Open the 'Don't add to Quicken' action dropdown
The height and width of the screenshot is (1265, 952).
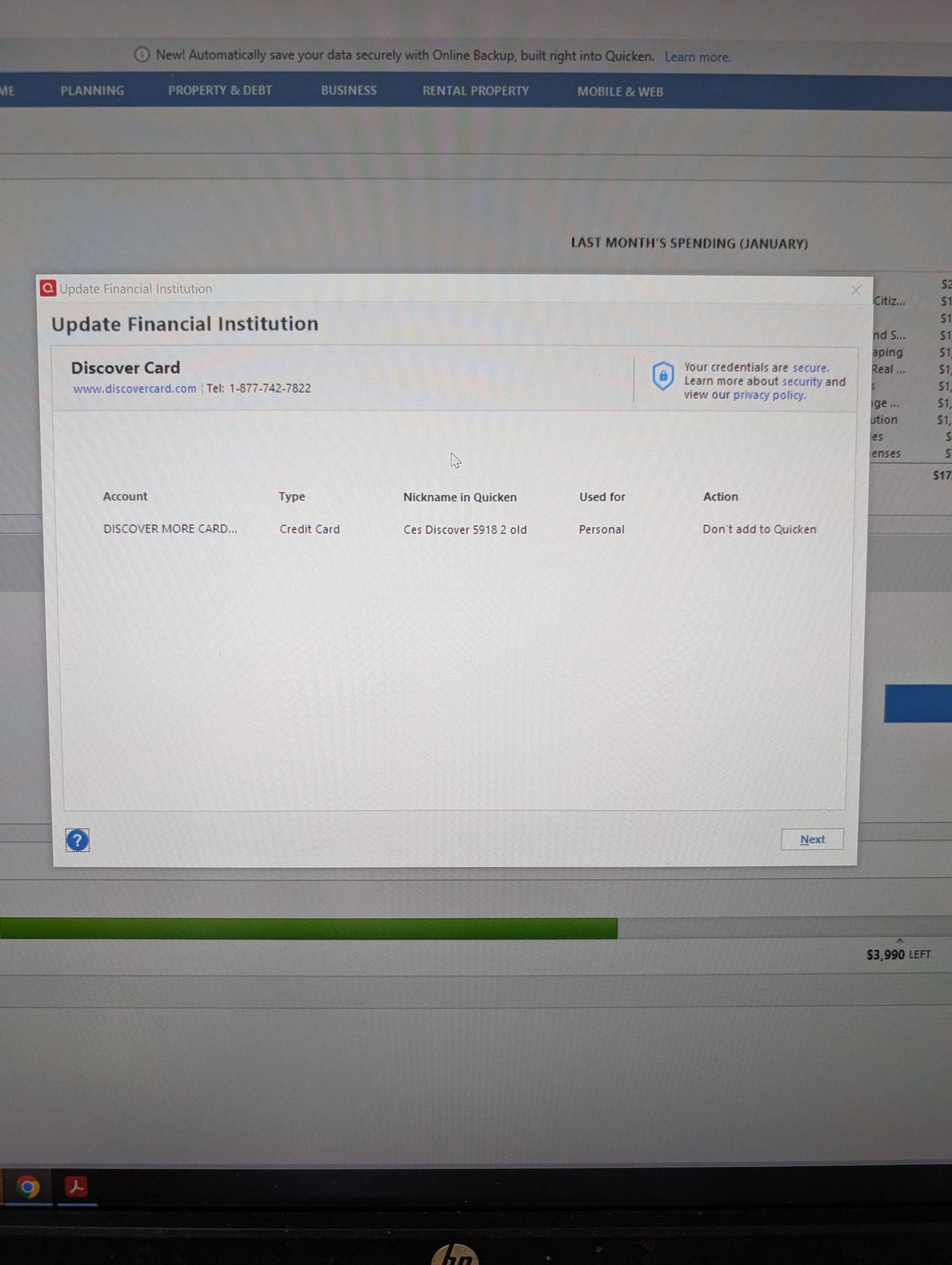click(x=759, y=530)
